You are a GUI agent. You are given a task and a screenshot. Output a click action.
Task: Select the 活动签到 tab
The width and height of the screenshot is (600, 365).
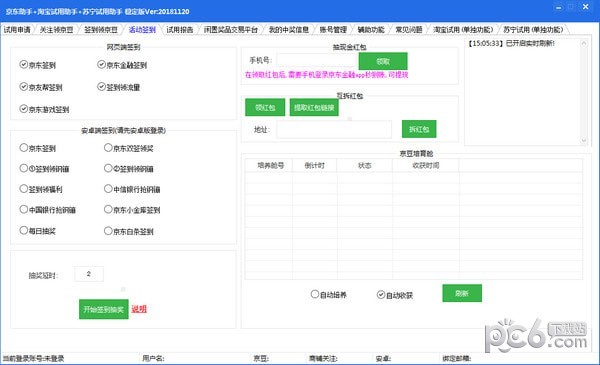click(142, 29)
